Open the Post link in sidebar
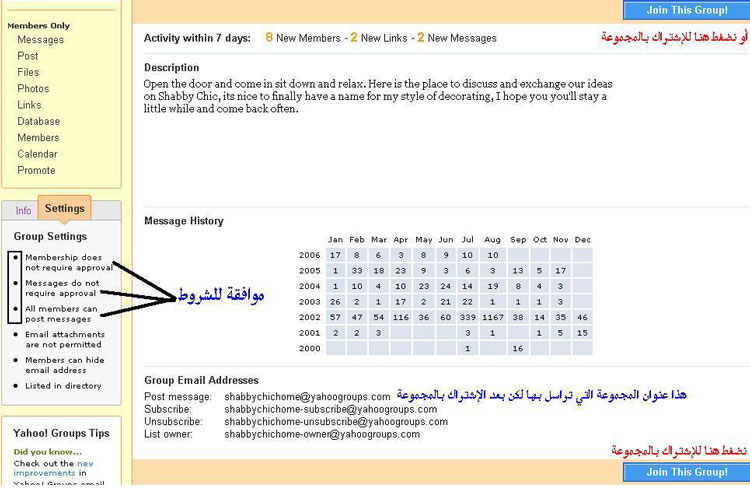The width and height of the screenshot is (750, 490). click(x=28, y=56)
